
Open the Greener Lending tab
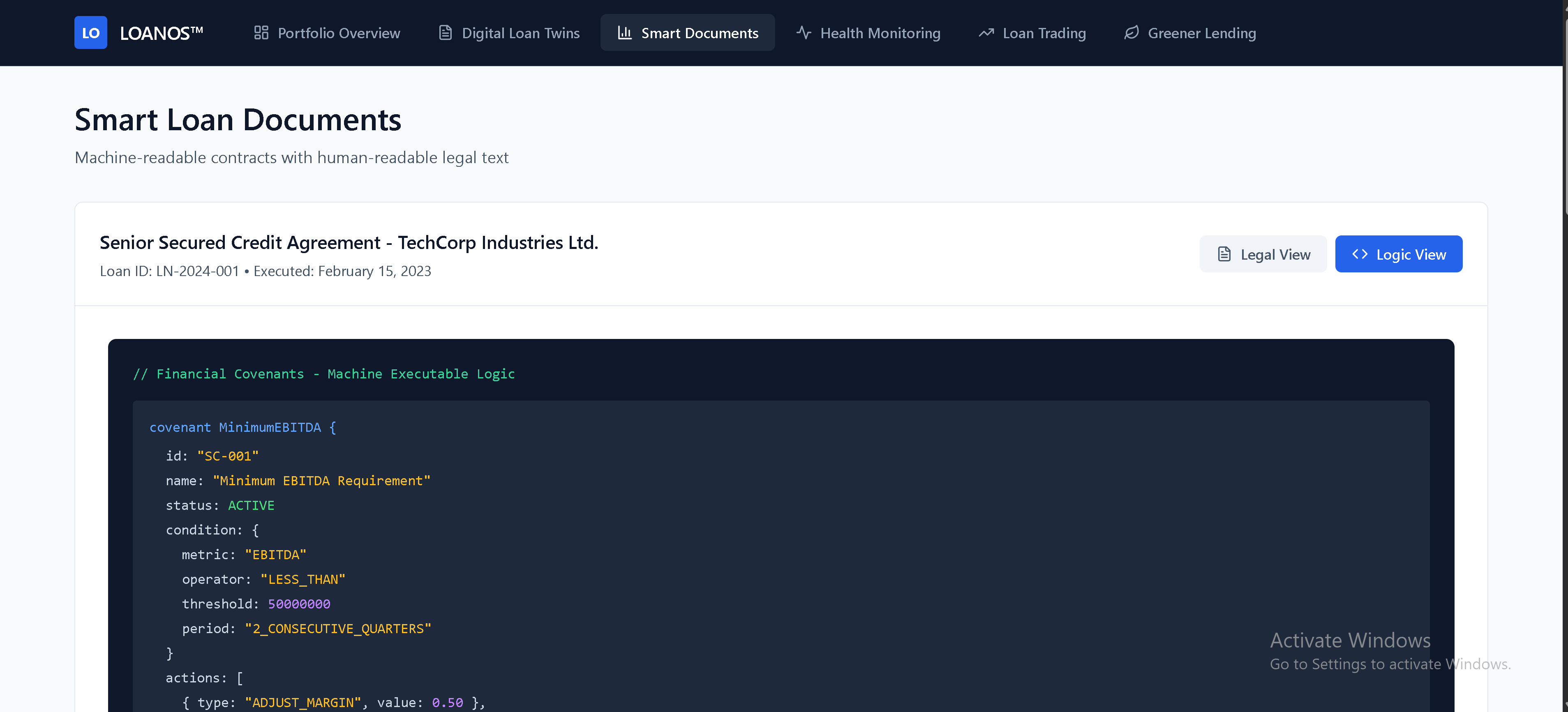1201,33
